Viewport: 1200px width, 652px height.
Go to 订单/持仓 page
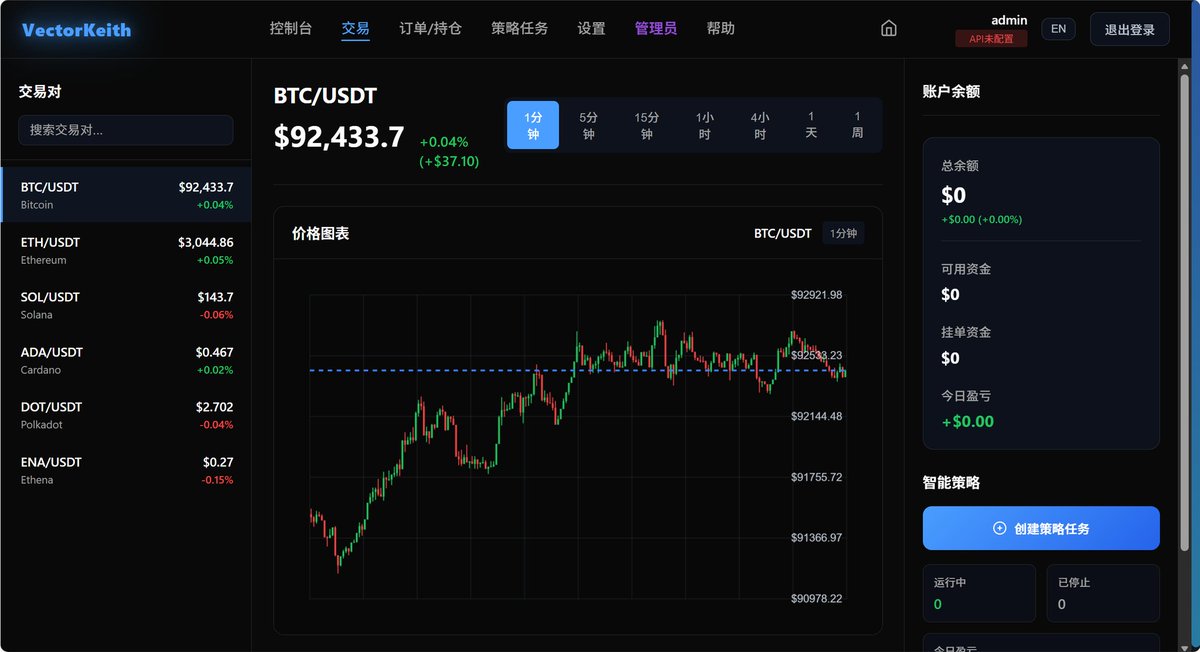pos(430,29)
